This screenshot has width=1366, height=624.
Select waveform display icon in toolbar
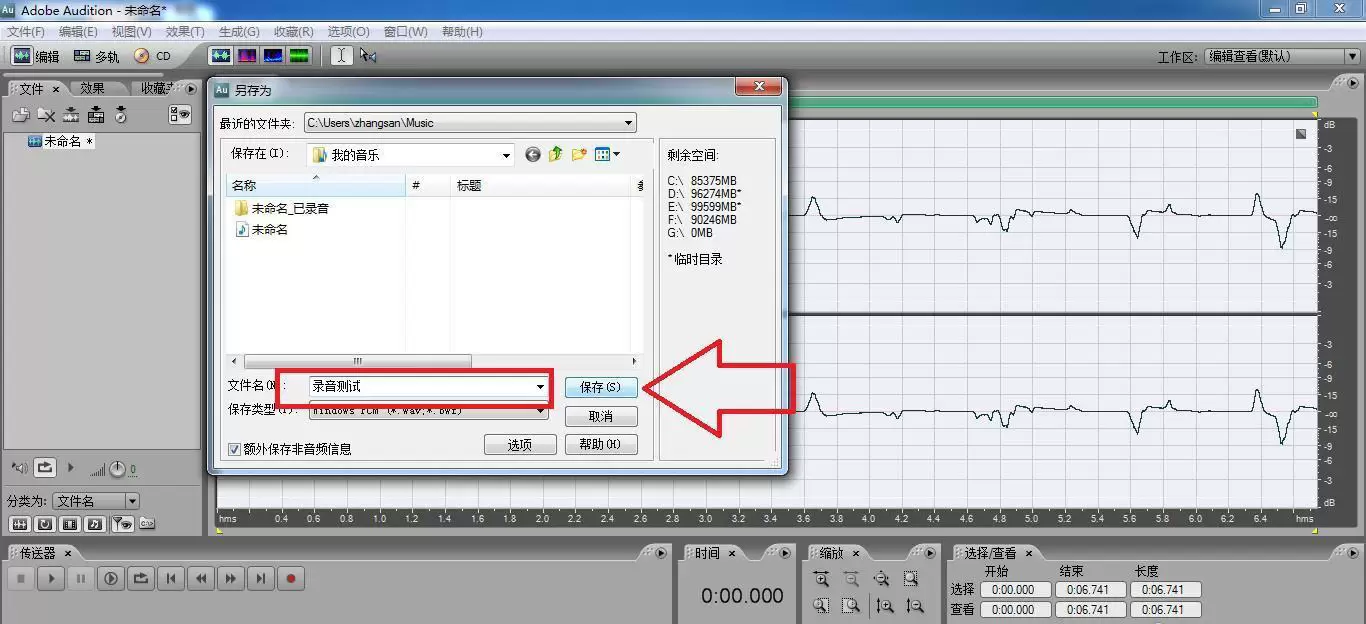220,56
